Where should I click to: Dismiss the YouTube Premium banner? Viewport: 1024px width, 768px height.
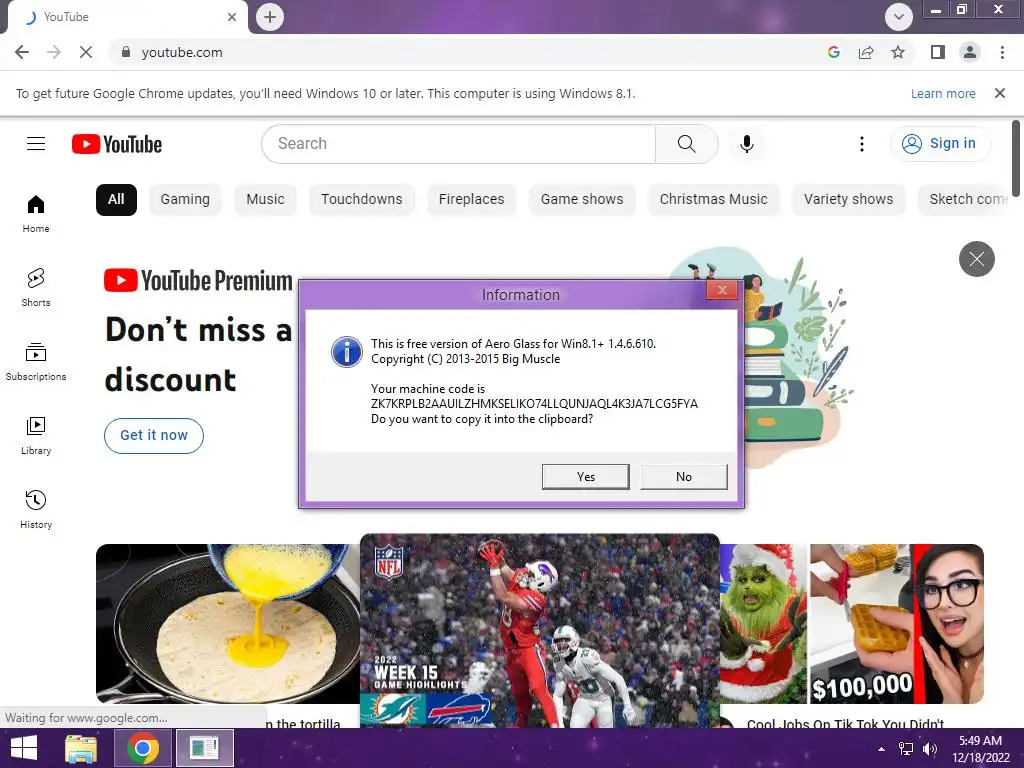976,259
